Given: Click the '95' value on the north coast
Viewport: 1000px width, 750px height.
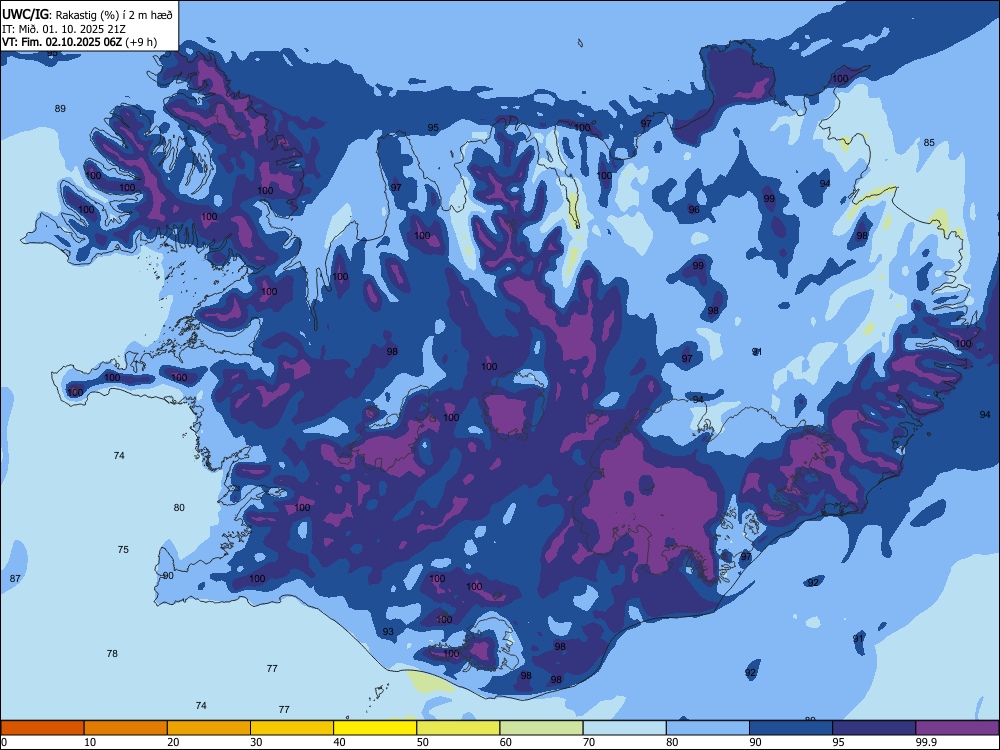Looking at the screenshot, I should point(433,128).
